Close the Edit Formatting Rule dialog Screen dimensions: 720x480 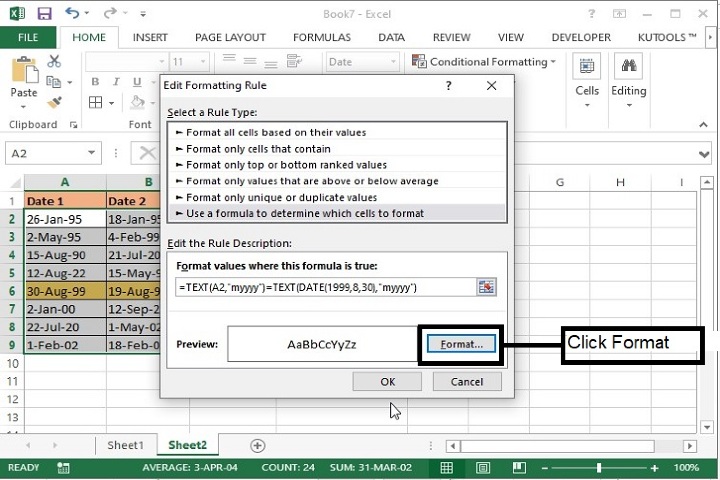click(491, 85)
